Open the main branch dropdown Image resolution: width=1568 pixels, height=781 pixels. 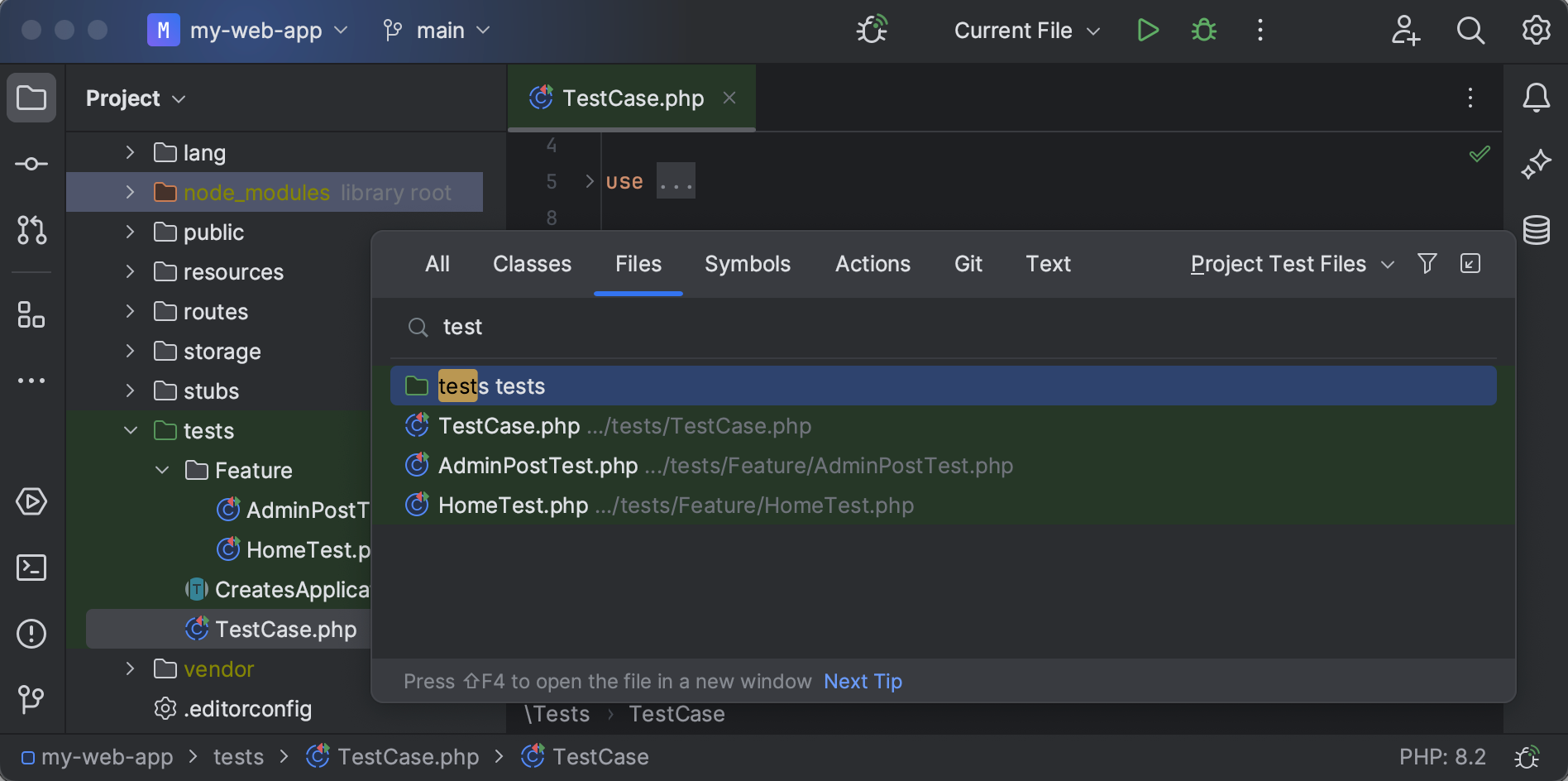(438, 30)
